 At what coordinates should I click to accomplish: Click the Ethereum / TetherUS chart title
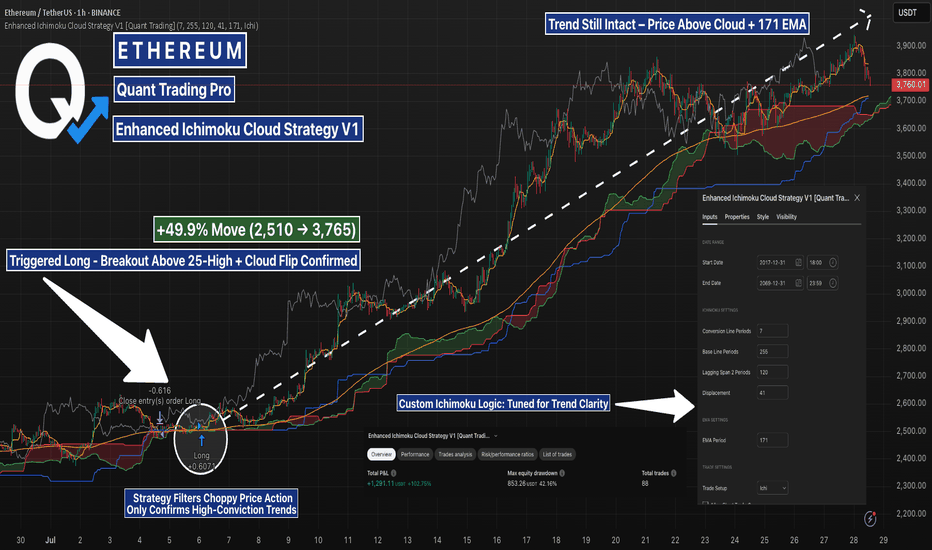tap(62, 12)
